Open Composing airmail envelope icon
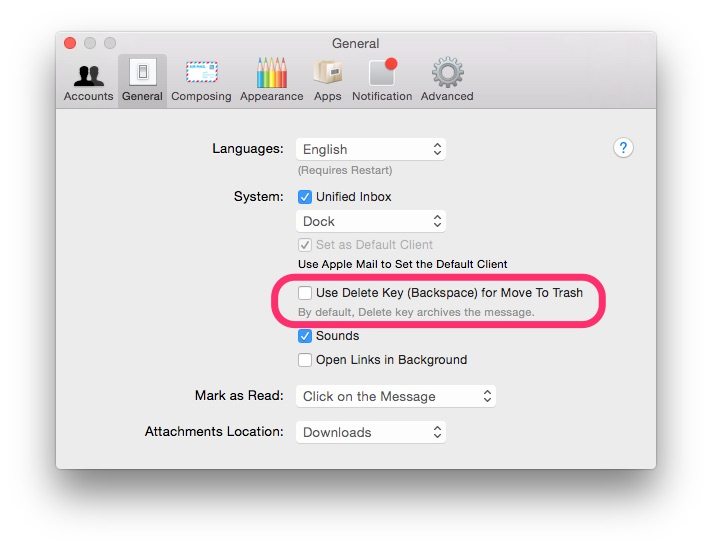Screen dimensions: 712x549 (202, 72)
